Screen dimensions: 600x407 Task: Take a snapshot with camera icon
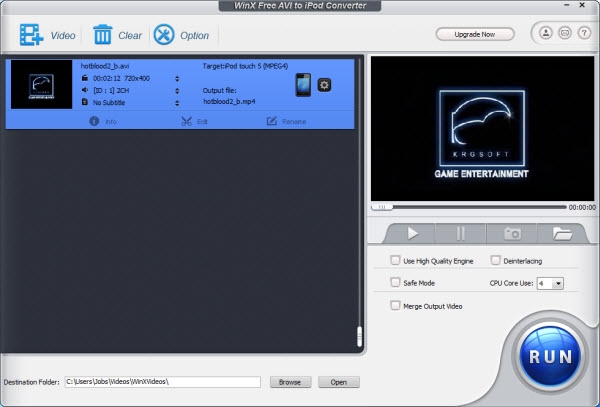click(x=512, y=233)
